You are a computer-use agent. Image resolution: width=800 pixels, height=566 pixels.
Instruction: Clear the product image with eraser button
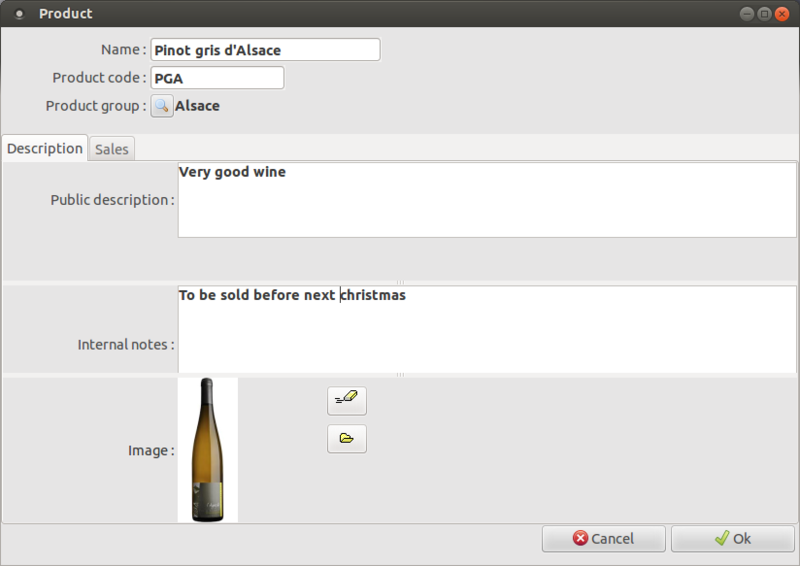[x=347, y=401]
